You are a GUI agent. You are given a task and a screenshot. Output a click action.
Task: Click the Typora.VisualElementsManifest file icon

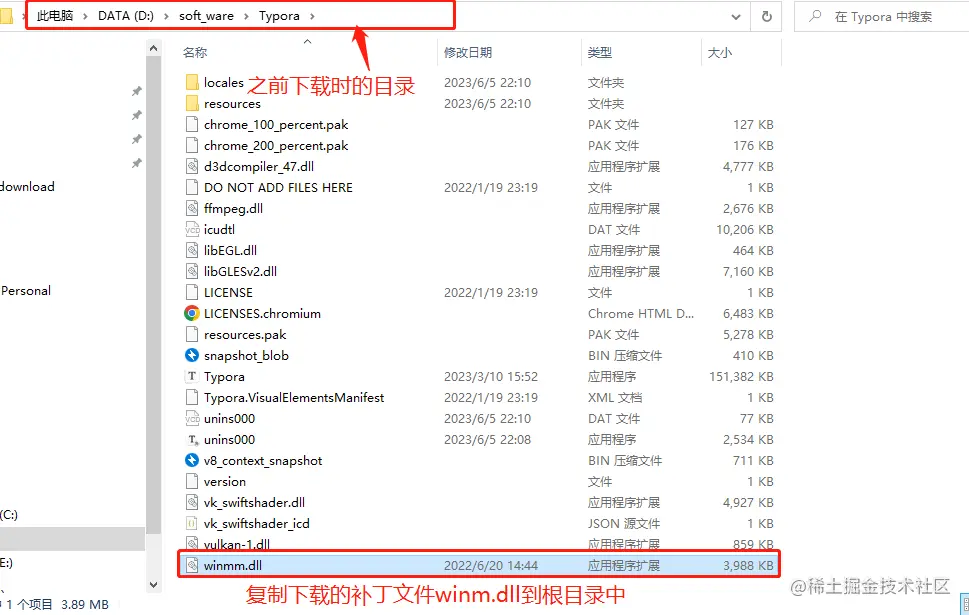click(192, 397)
